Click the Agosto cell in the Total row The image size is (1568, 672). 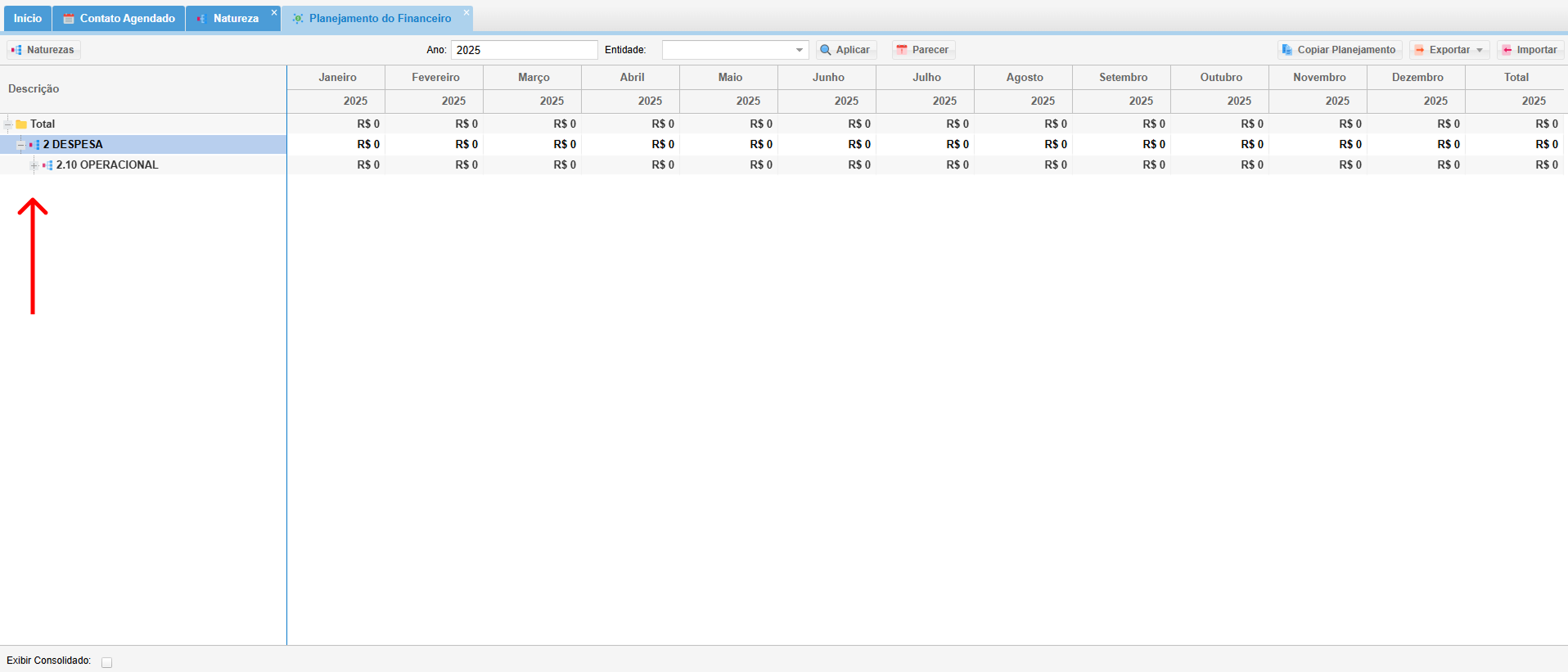click(1024, 124)
